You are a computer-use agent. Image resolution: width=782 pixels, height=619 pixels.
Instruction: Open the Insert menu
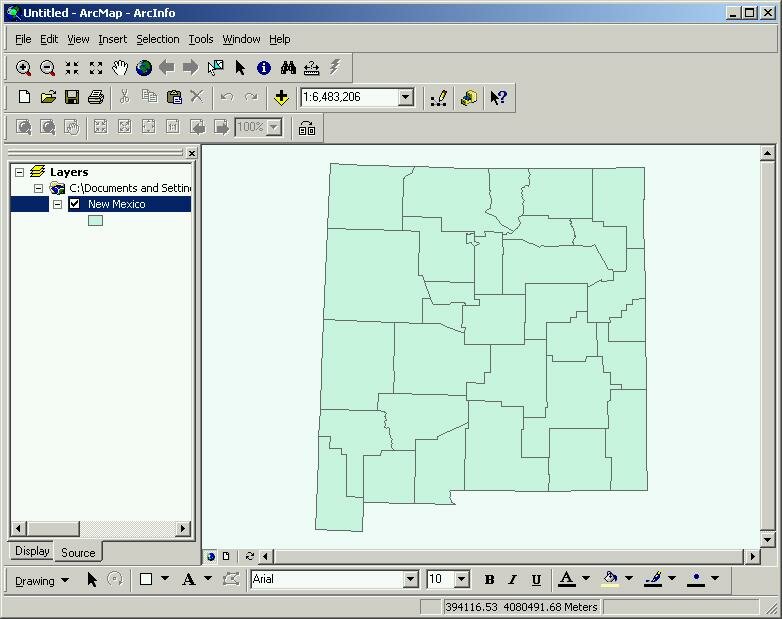[113, 39]
